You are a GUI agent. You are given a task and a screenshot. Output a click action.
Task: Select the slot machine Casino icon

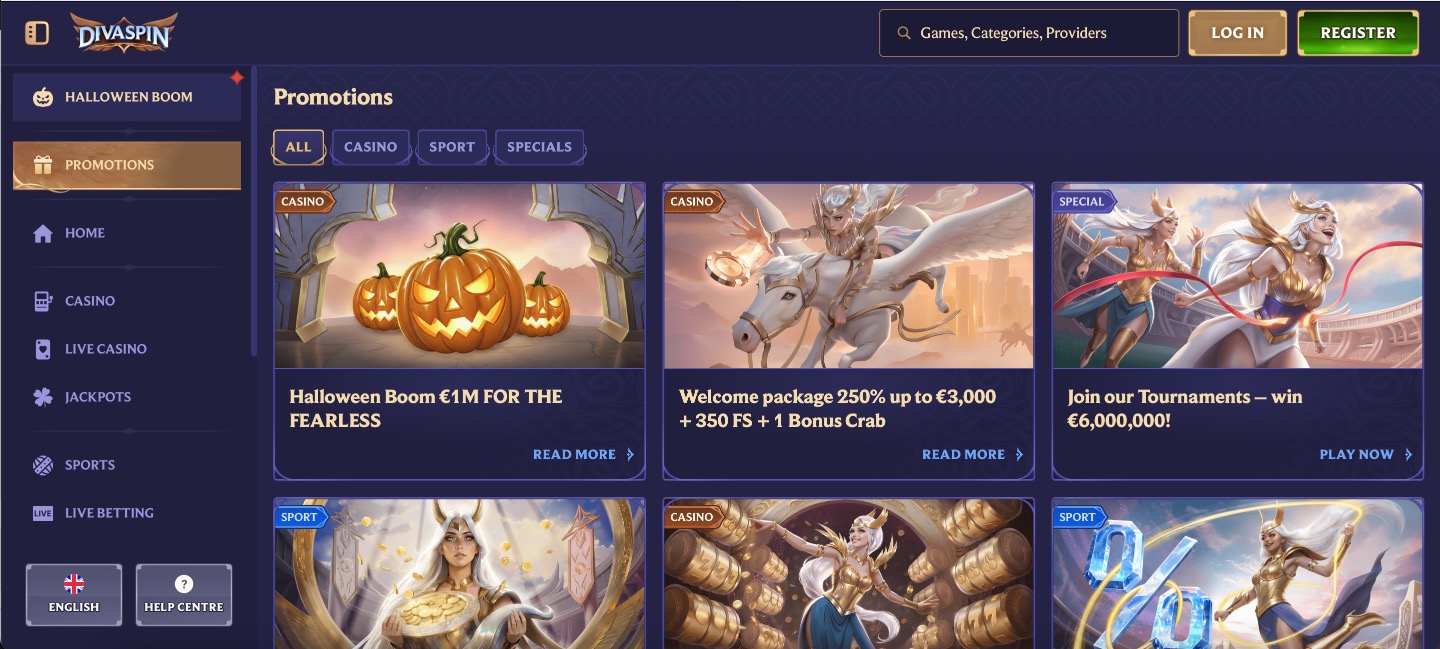[43, 301]
